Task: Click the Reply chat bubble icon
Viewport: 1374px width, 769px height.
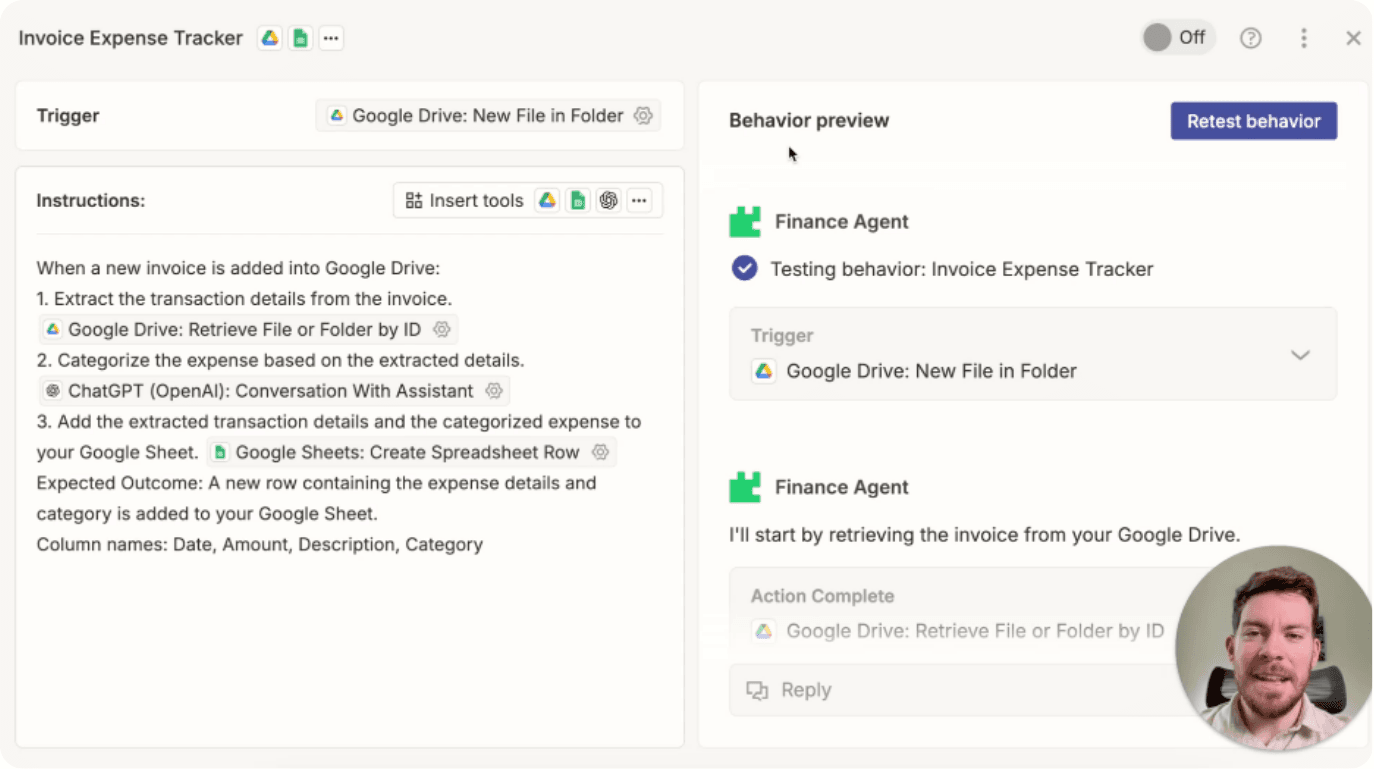Action: pyautogui.click(x=758, y=690)
